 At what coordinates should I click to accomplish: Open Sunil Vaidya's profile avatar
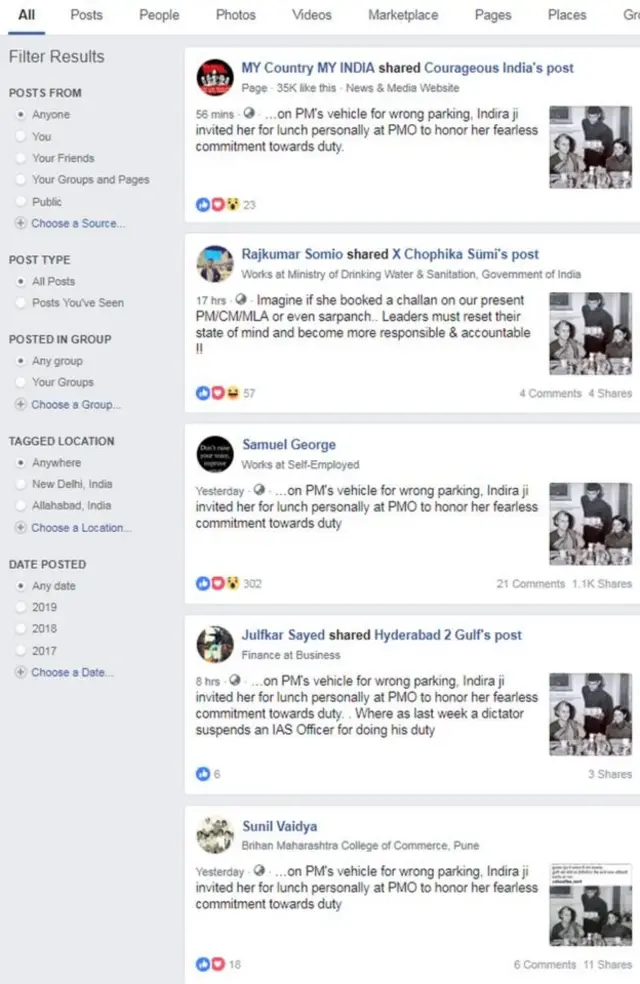[215, 835]
